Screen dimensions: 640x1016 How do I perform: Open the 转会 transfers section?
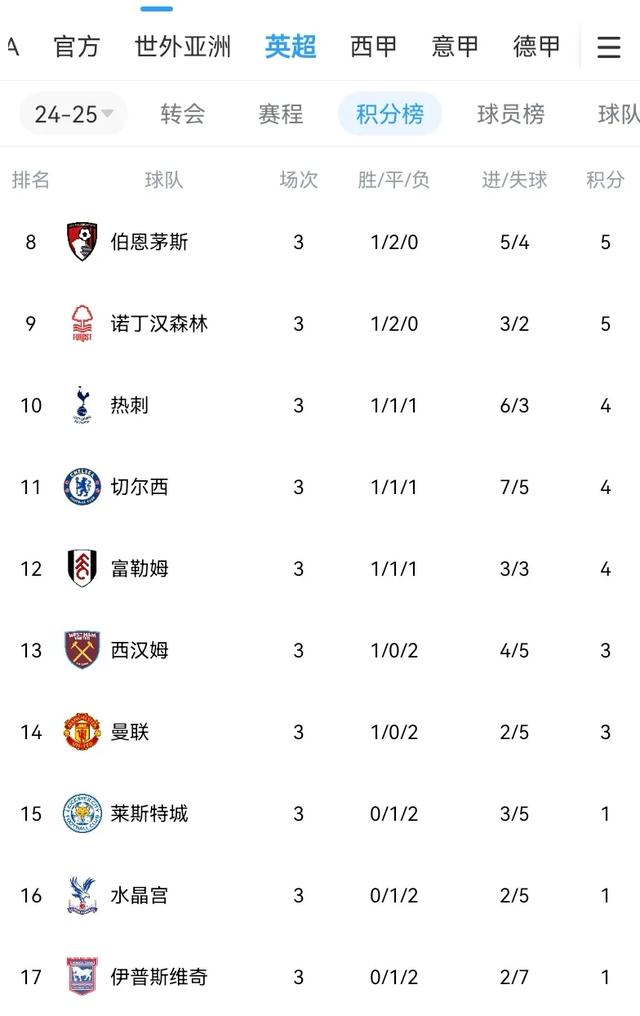click(183, 114)
